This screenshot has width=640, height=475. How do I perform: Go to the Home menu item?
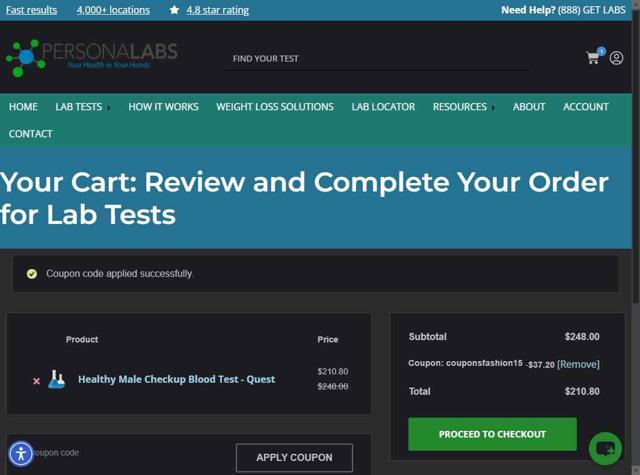23,107
